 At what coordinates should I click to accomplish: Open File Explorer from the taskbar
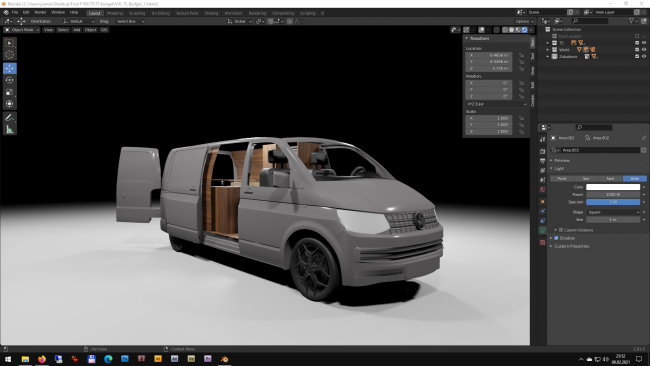pos(25,359)
